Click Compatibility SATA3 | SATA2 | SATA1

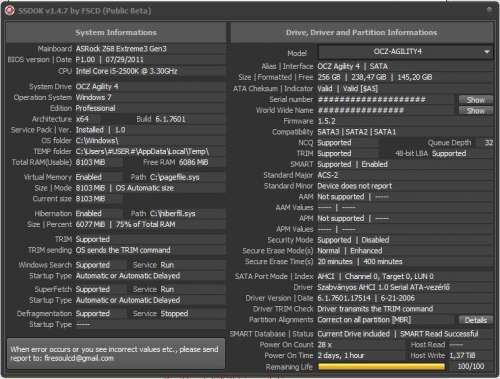[x=356, y=132]
